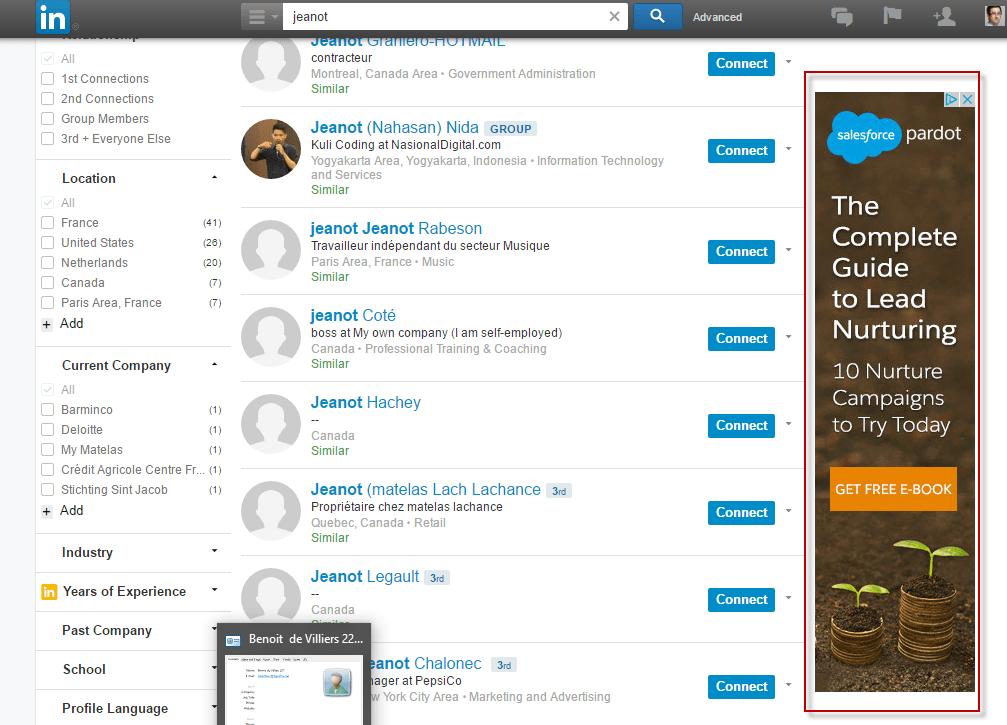Open more options arrow for Jeanot Legault
The image size is (1007, 725).
pos(789,598)
